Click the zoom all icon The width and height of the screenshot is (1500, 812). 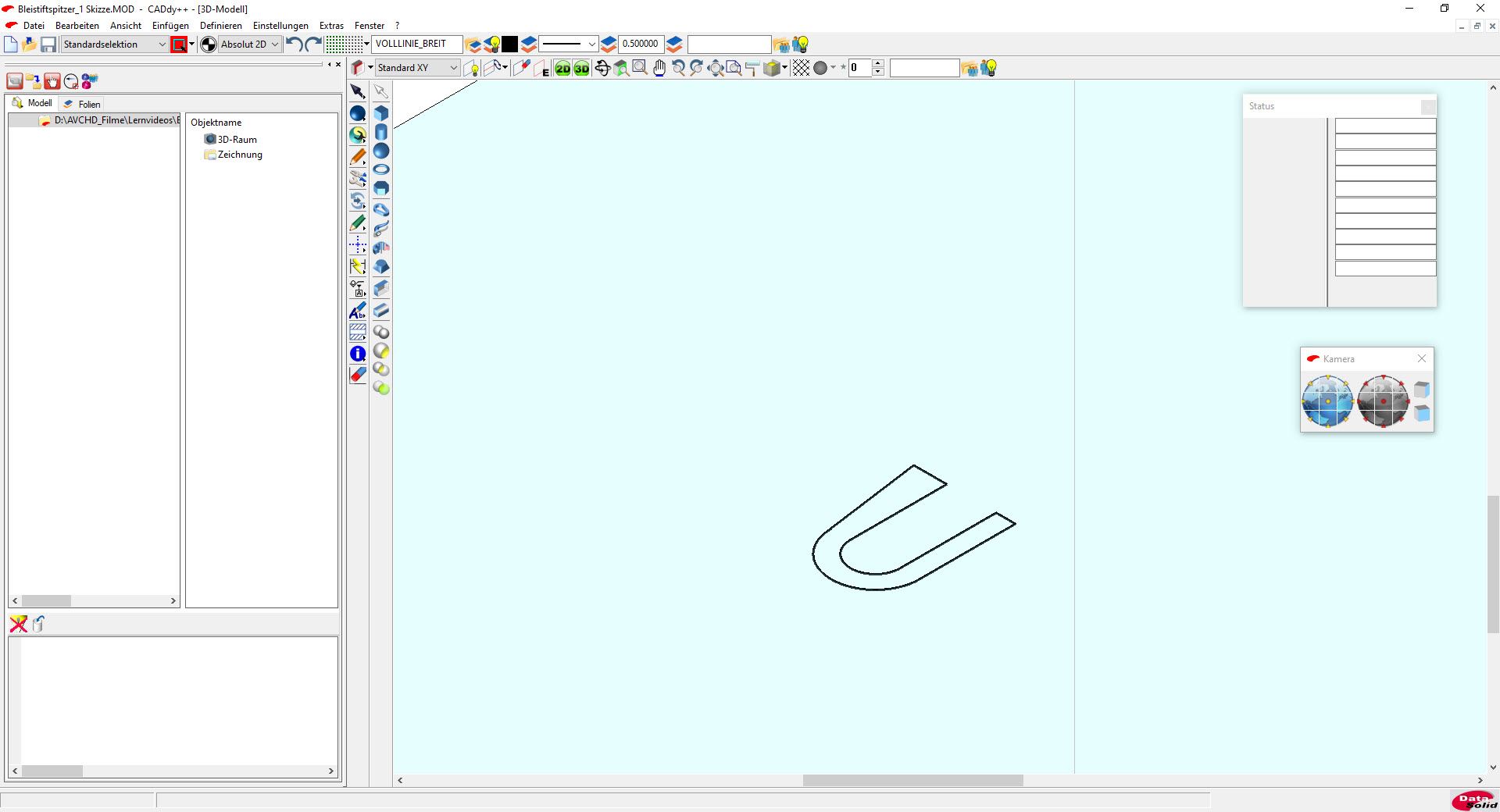716,68
